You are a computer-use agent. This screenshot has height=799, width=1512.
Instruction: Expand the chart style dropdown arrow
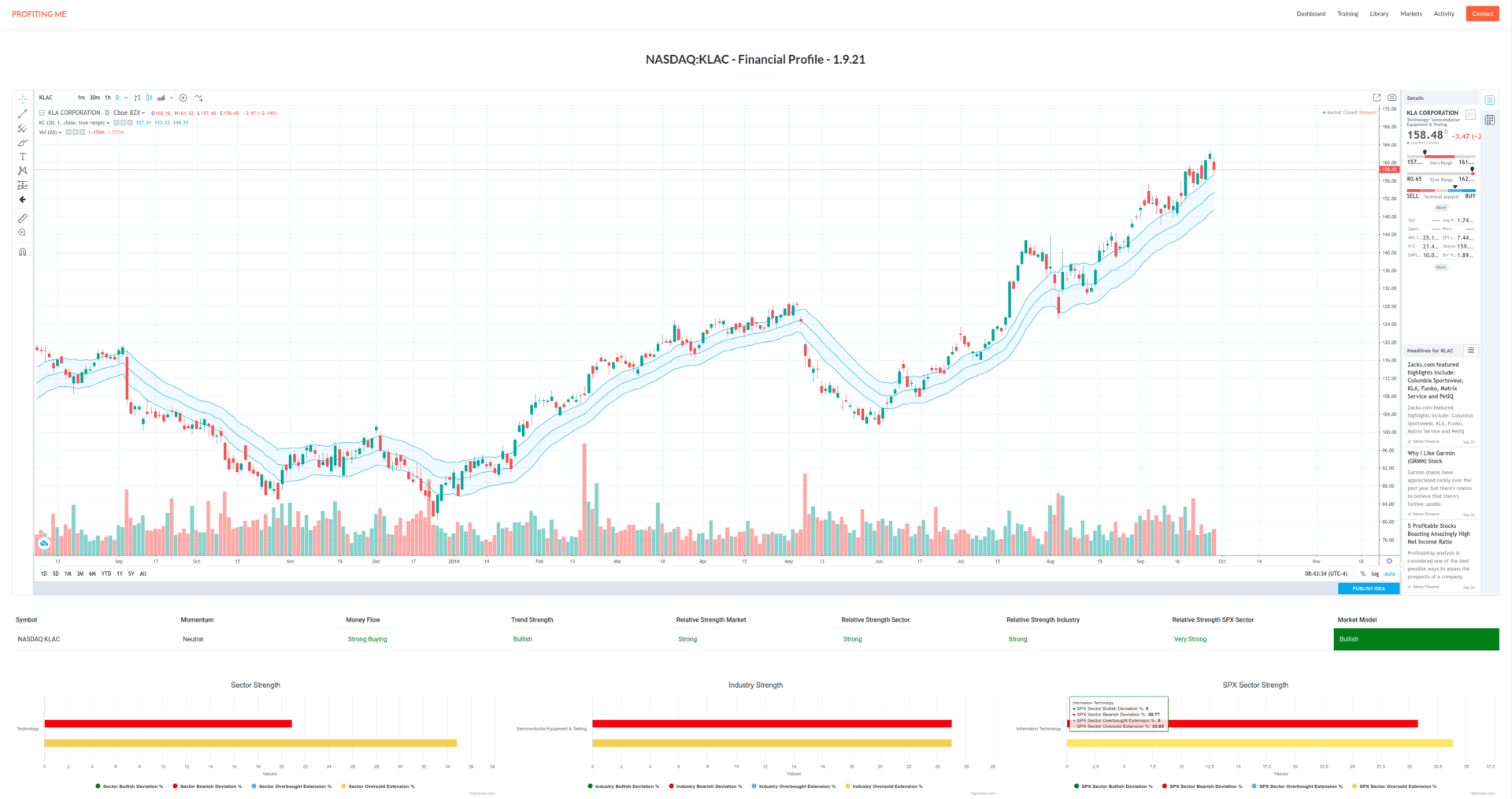click(171, 98)
